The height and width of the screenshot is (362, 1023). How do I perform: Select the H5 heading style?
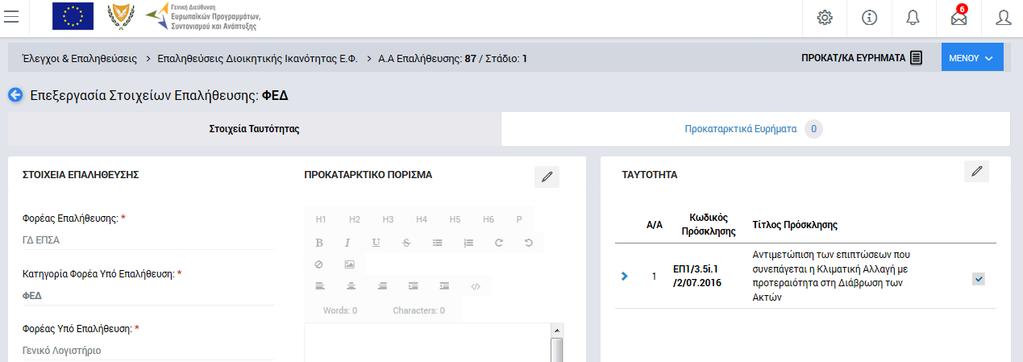pos(455,220)
